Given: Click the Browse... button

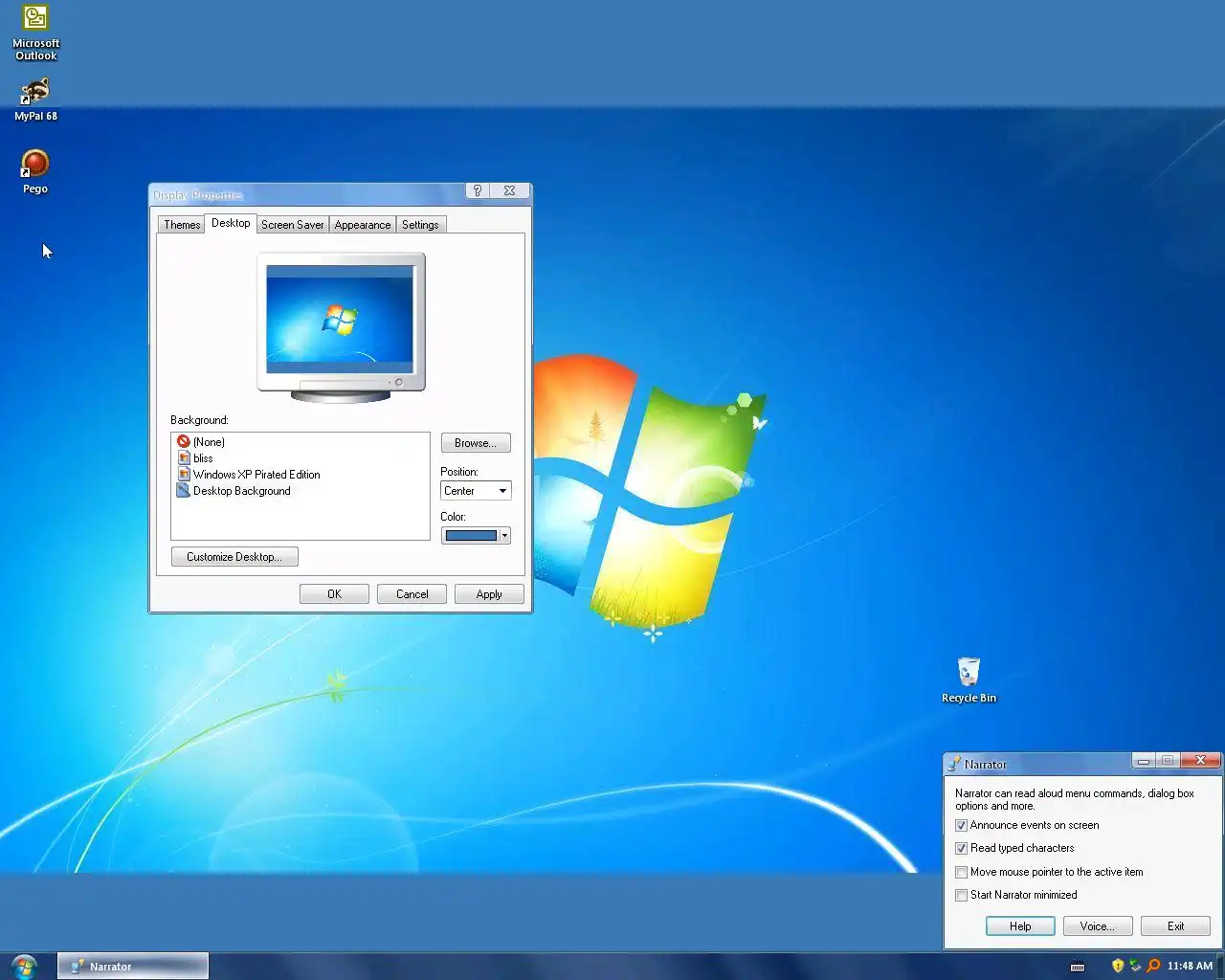Looking at the screenshot, I should click(476, 443).
